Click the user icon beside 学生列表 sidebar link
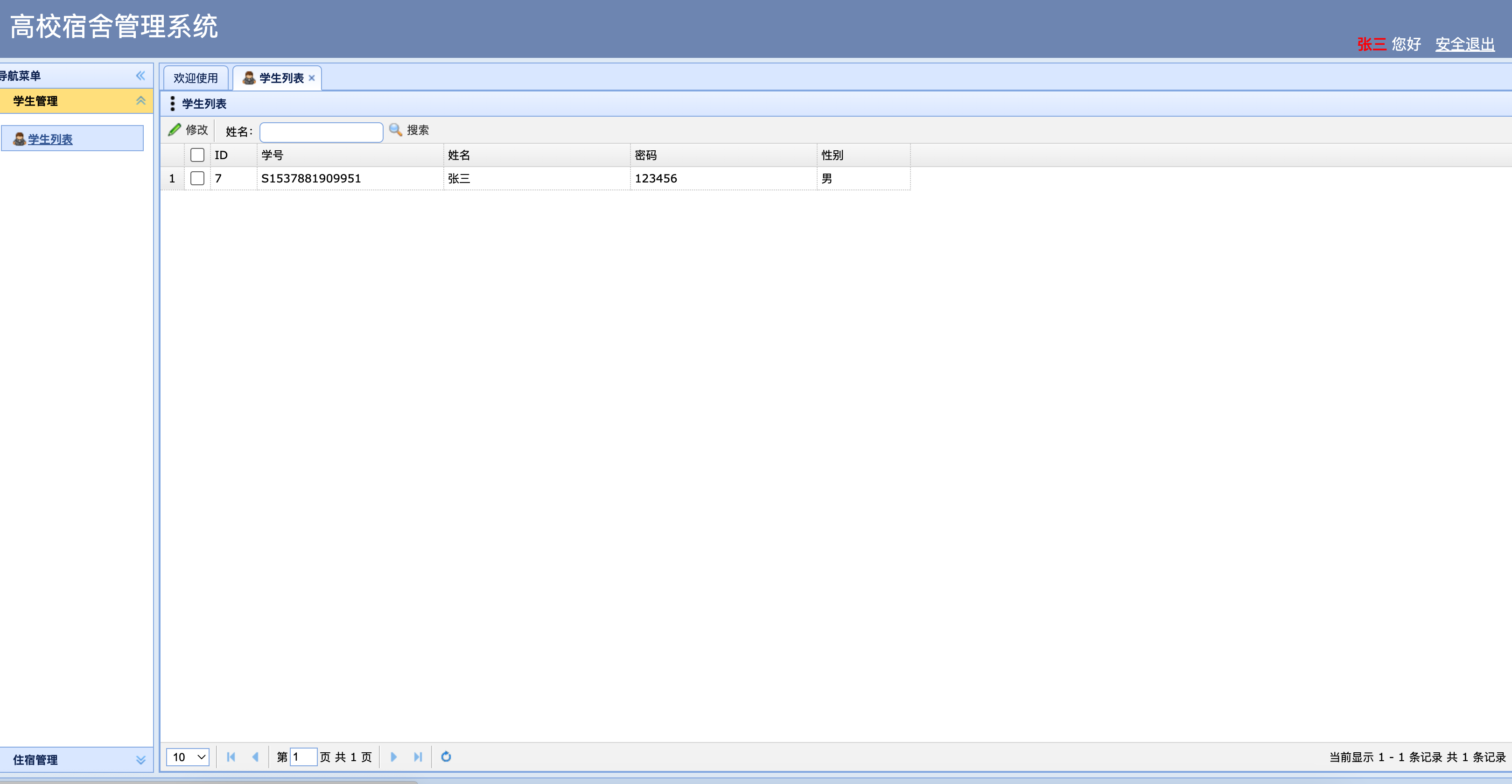The height and width of the screenshot is (784, 1512). (20, 139)
